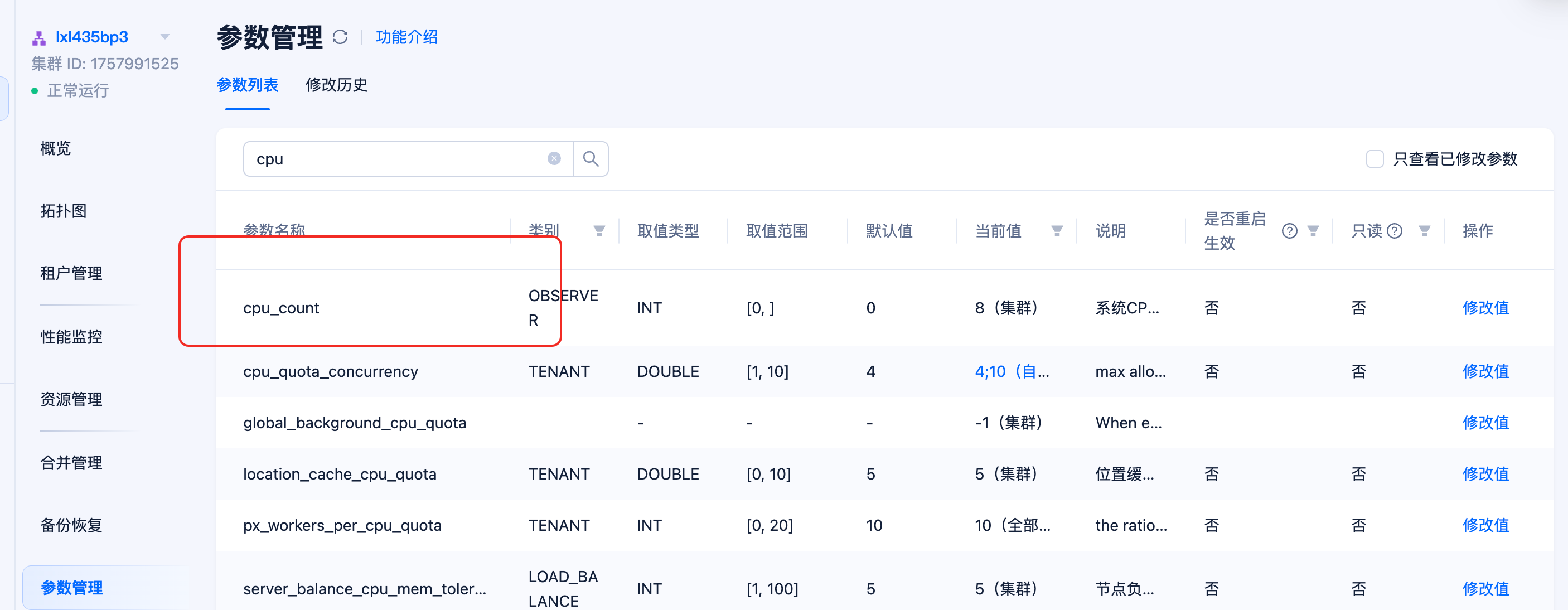
Task: Click the 是否重启生效 help question icon
Action: click(x=1289, y=231)
